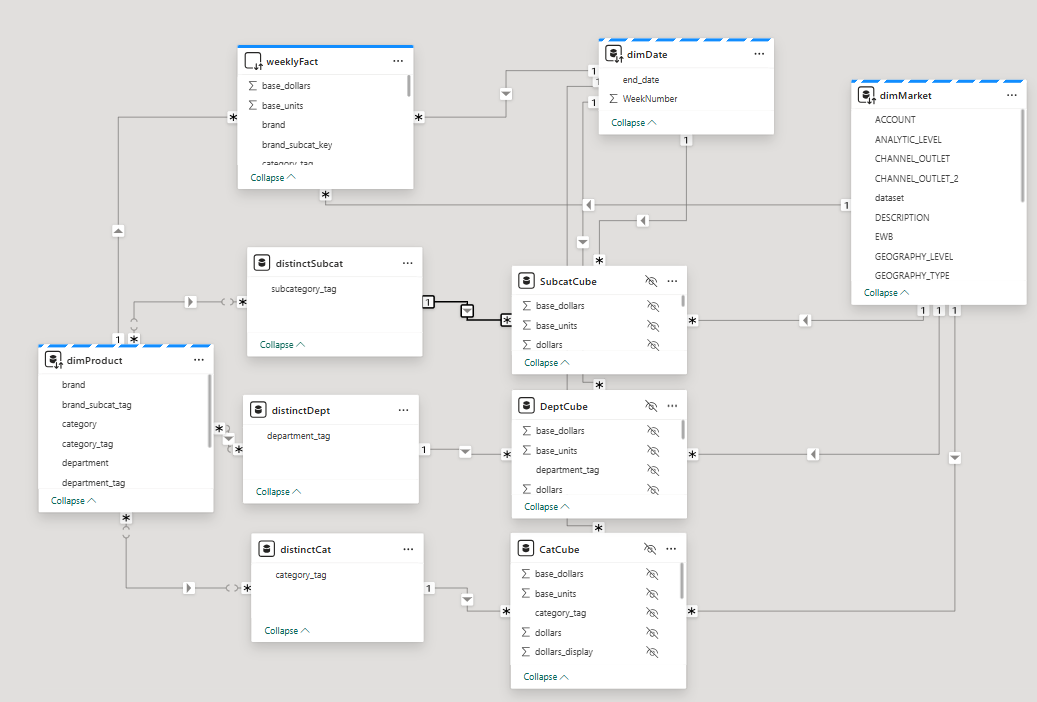Toggle visibility of SubcatCube table header
Viewport: 1037px width, 702px height.
[651, 281]
